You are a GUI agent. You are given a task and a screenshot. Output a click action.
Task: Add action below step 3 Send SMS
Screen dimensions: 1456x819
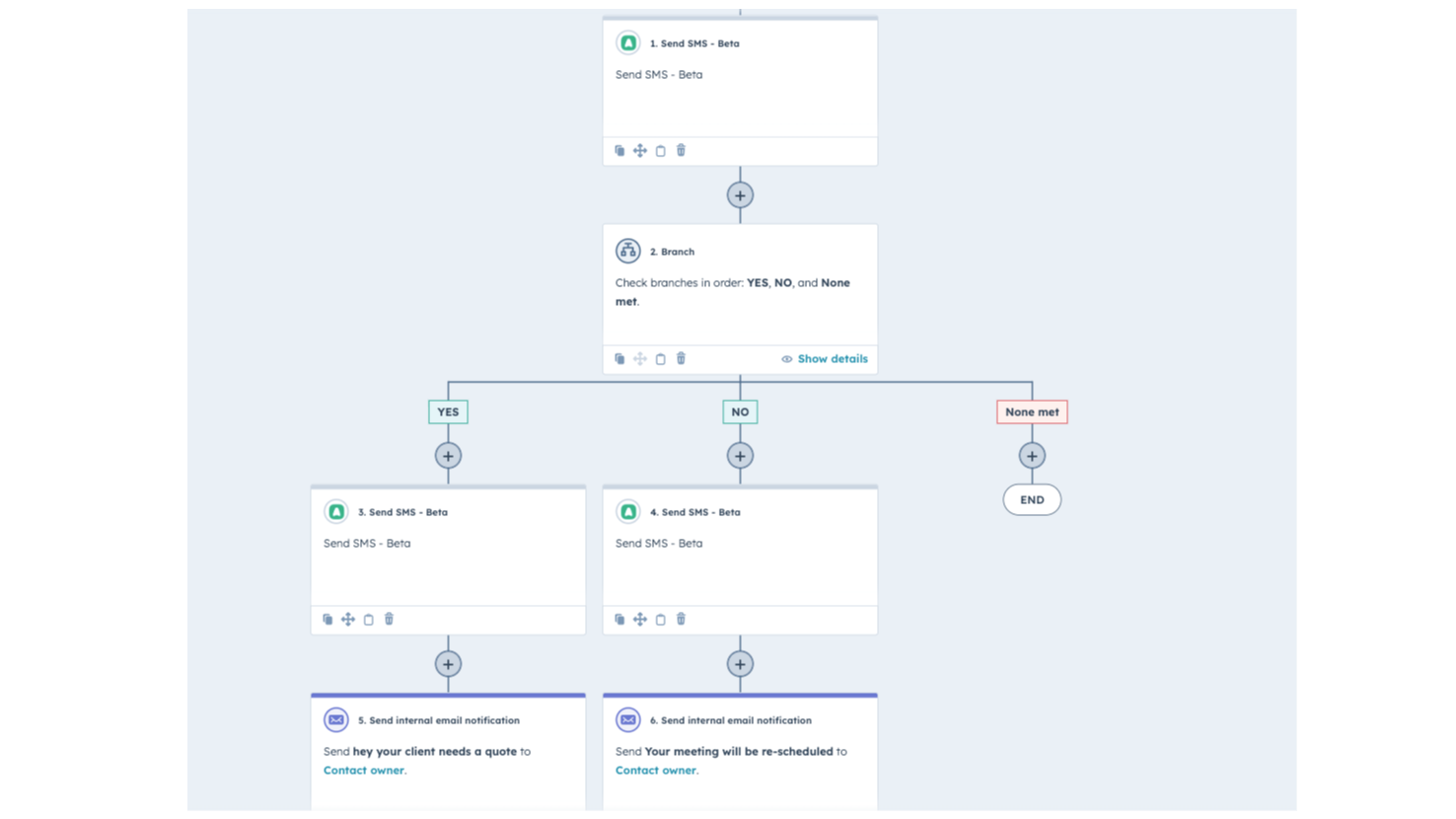(x=448, y=664)
